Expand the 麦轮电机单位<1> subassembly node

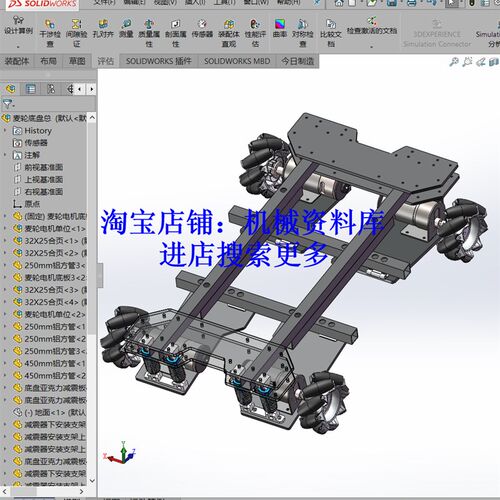[x=5, y=228]
